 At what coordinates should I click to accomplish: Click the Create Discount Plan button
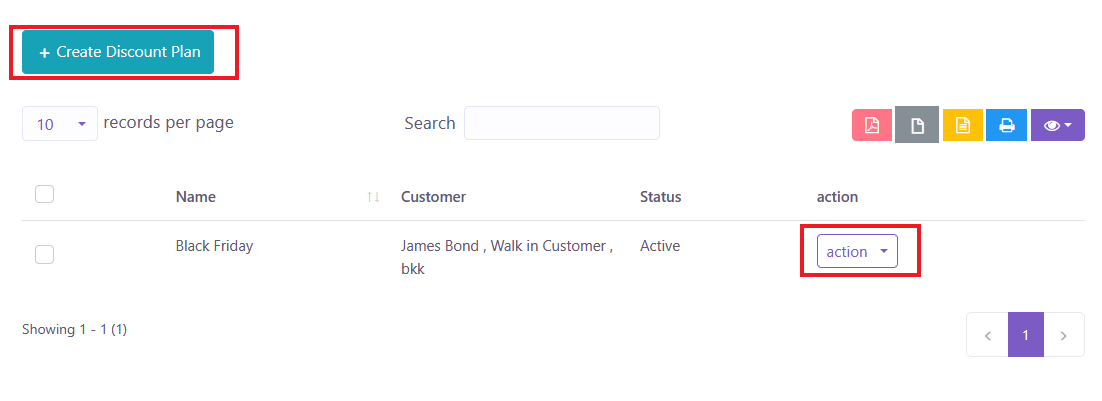click(x=118, y=52)
